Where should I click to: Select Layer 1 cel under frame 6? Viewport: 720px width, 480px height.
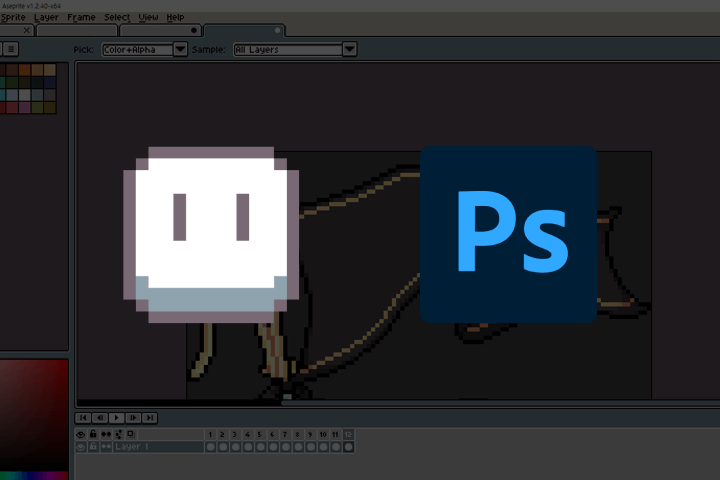click(x=273, y=447)
